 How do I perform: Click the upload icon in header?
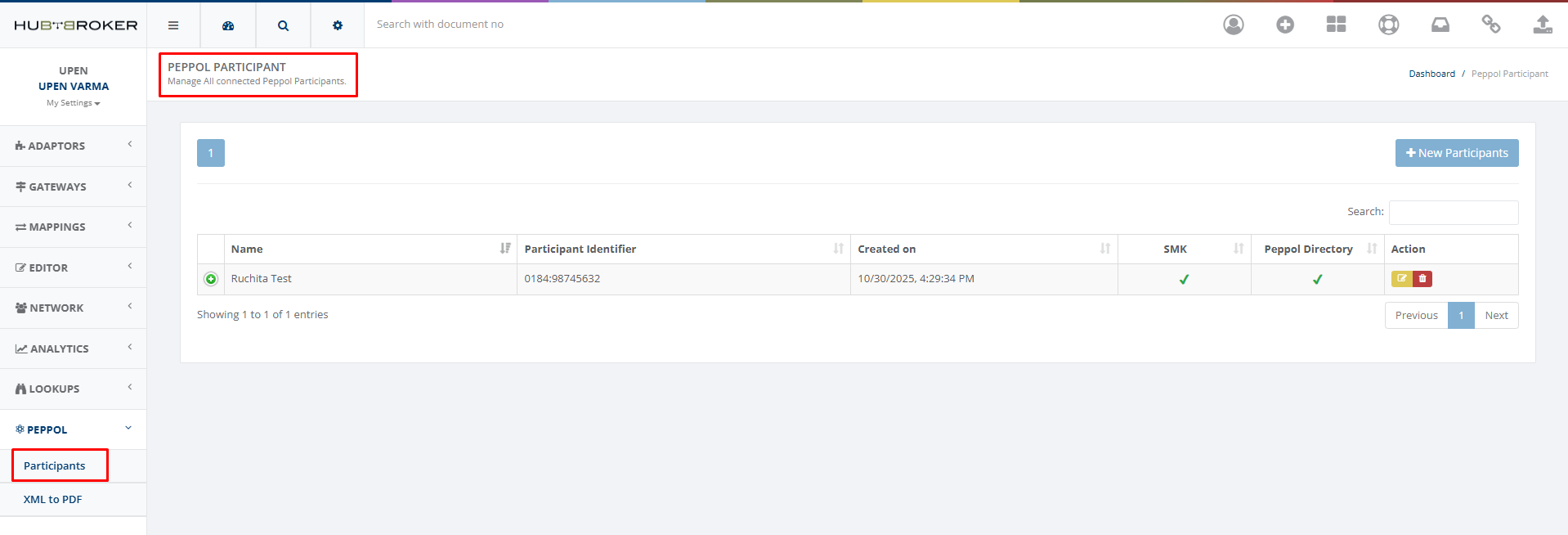click(x=1543, y=25)
